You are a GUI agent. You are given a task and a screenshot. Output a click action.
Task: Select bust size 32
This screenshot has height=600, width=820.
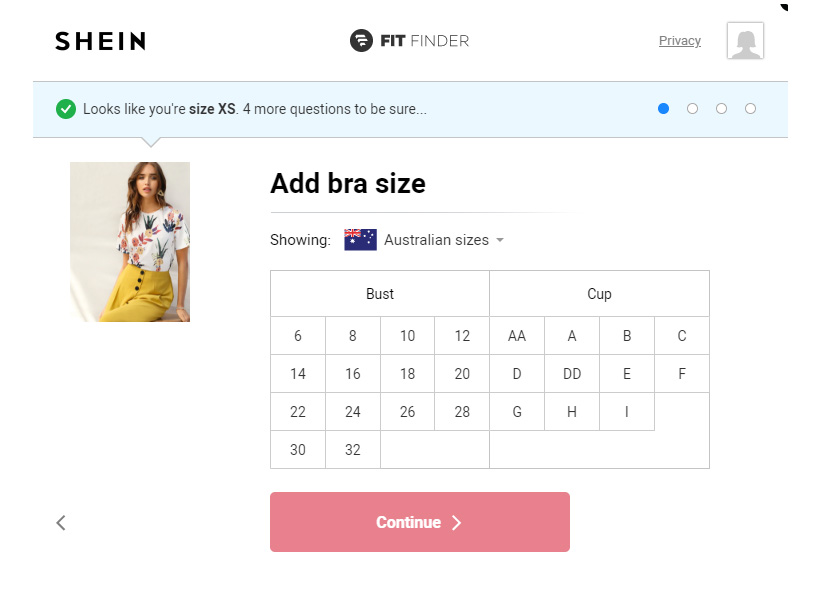coord(352,449)
